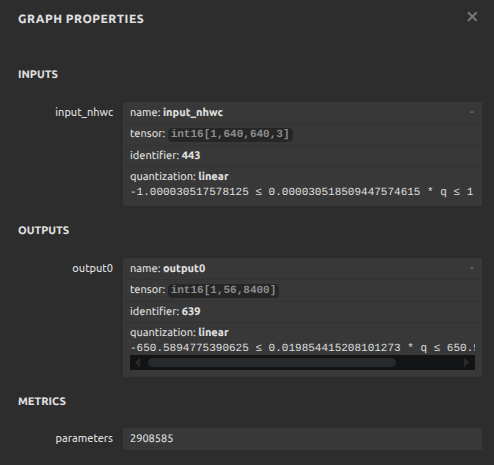The width and height of the screenshot is (494, 465).
Task: Click the left arrow of output quantization scrollbar
Action: [137, 363]
